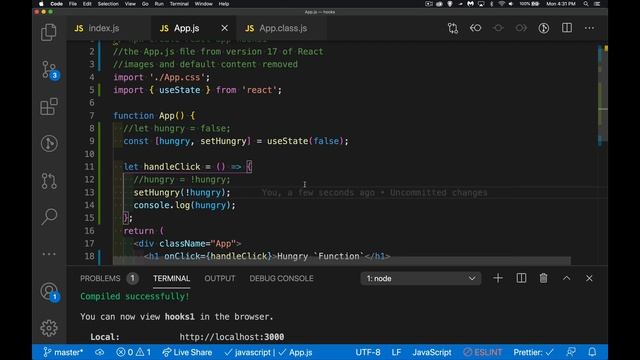This screenshot has height=360, width=640.
Task: Open the Manage gear settings
Action: pos(49,328)
